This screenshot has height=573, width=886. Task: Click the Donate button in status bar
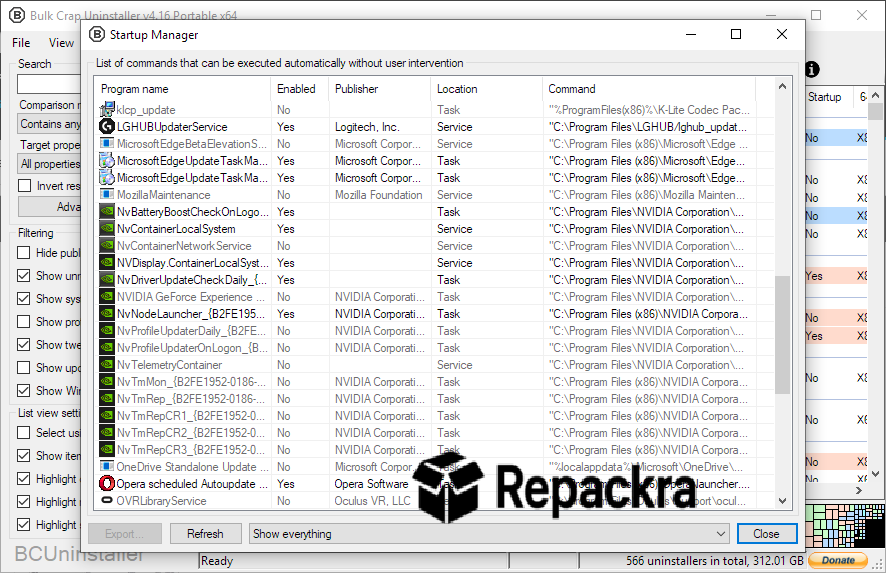[x=838, y=560]
